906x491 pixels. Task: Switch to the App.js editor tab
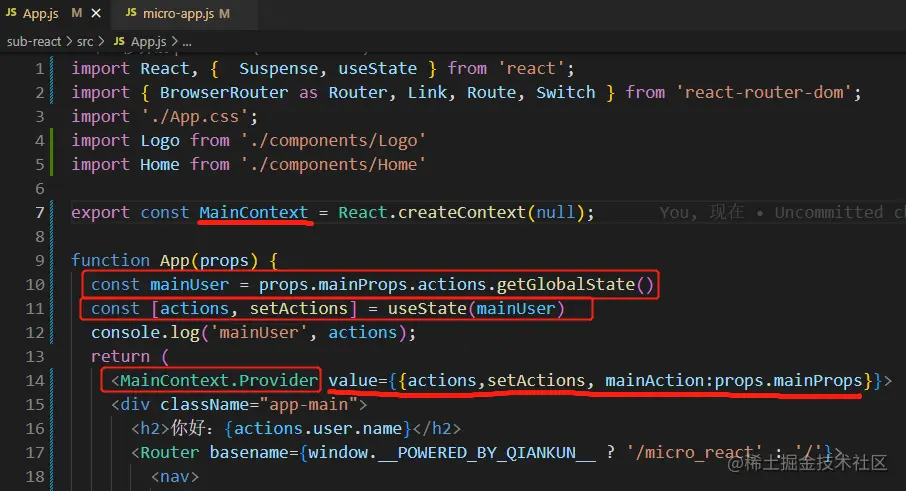click(x=53, y=13)
